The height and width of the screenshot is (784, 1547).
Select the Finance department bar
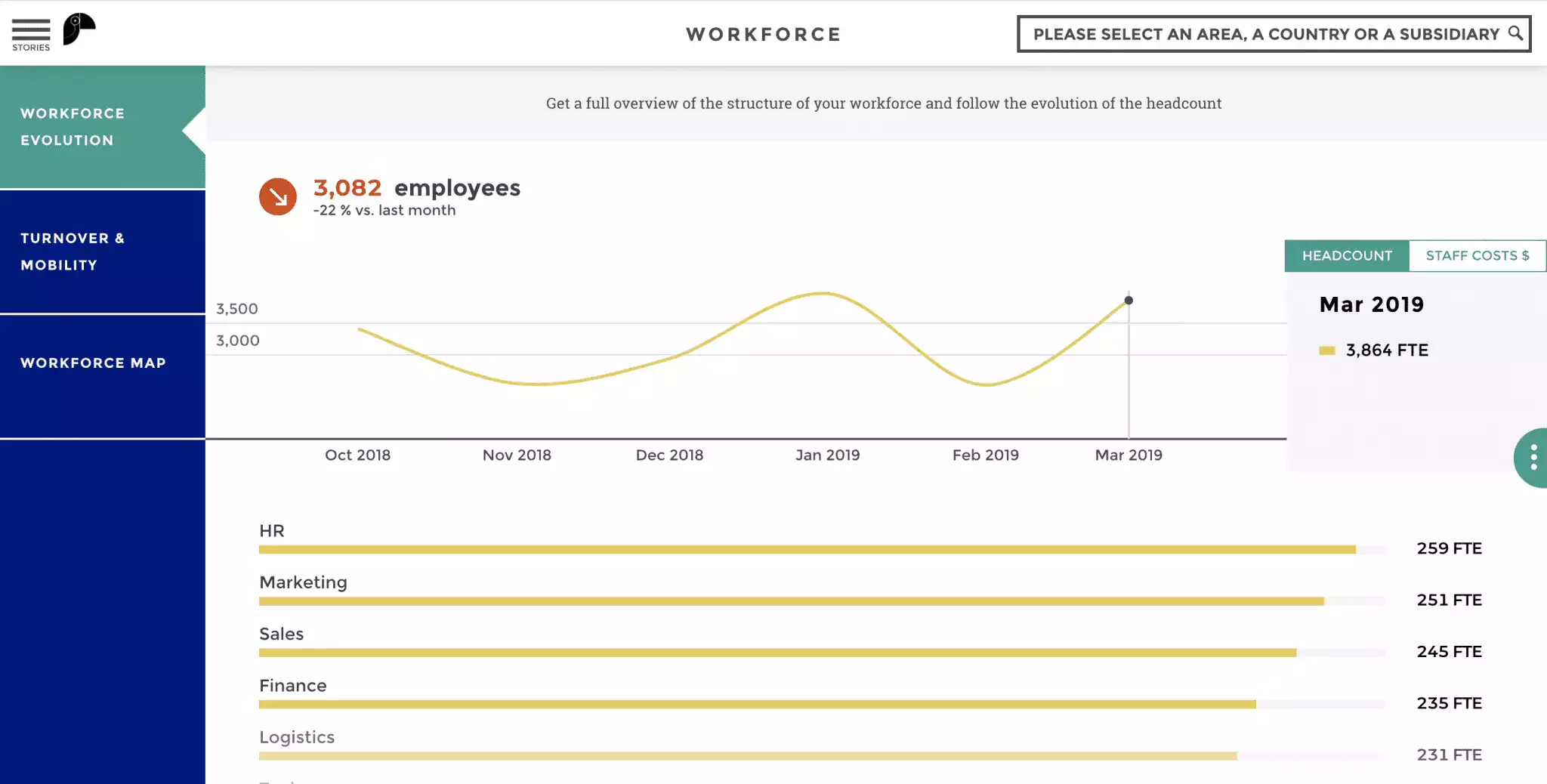pos(757,704)
